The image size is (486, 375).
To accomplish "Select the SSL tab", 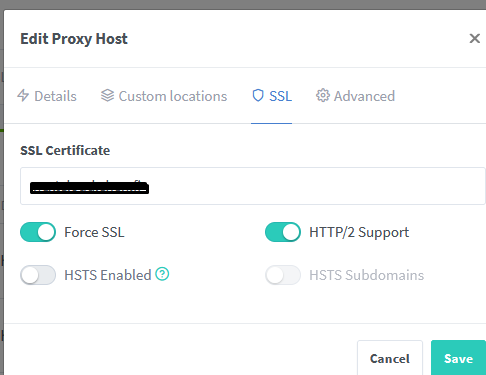I will 272,96.
